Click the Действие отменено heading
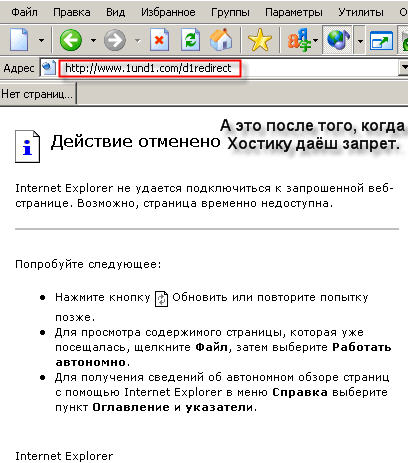 point(135,142)
